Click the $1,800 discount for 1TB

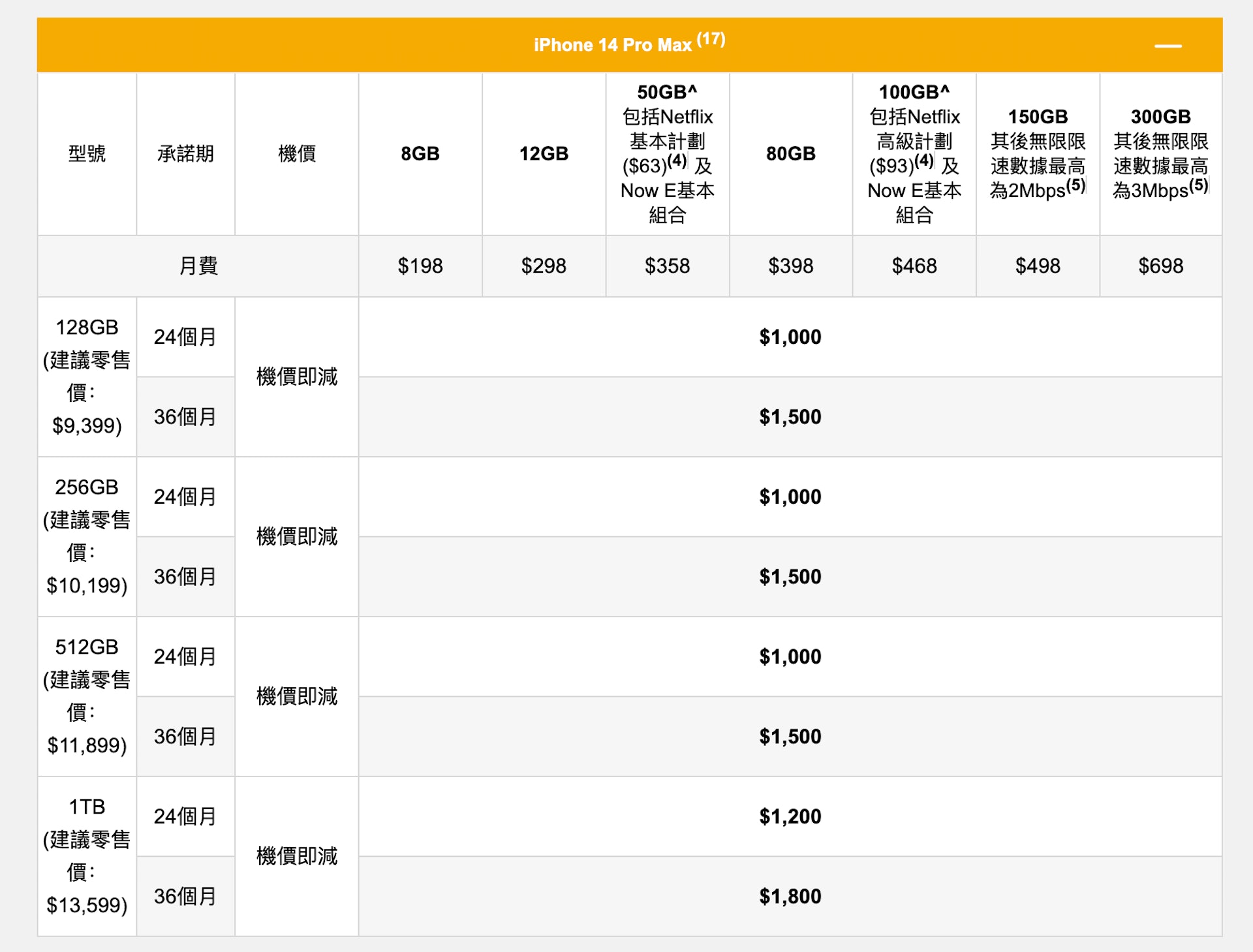click(790, 897)
